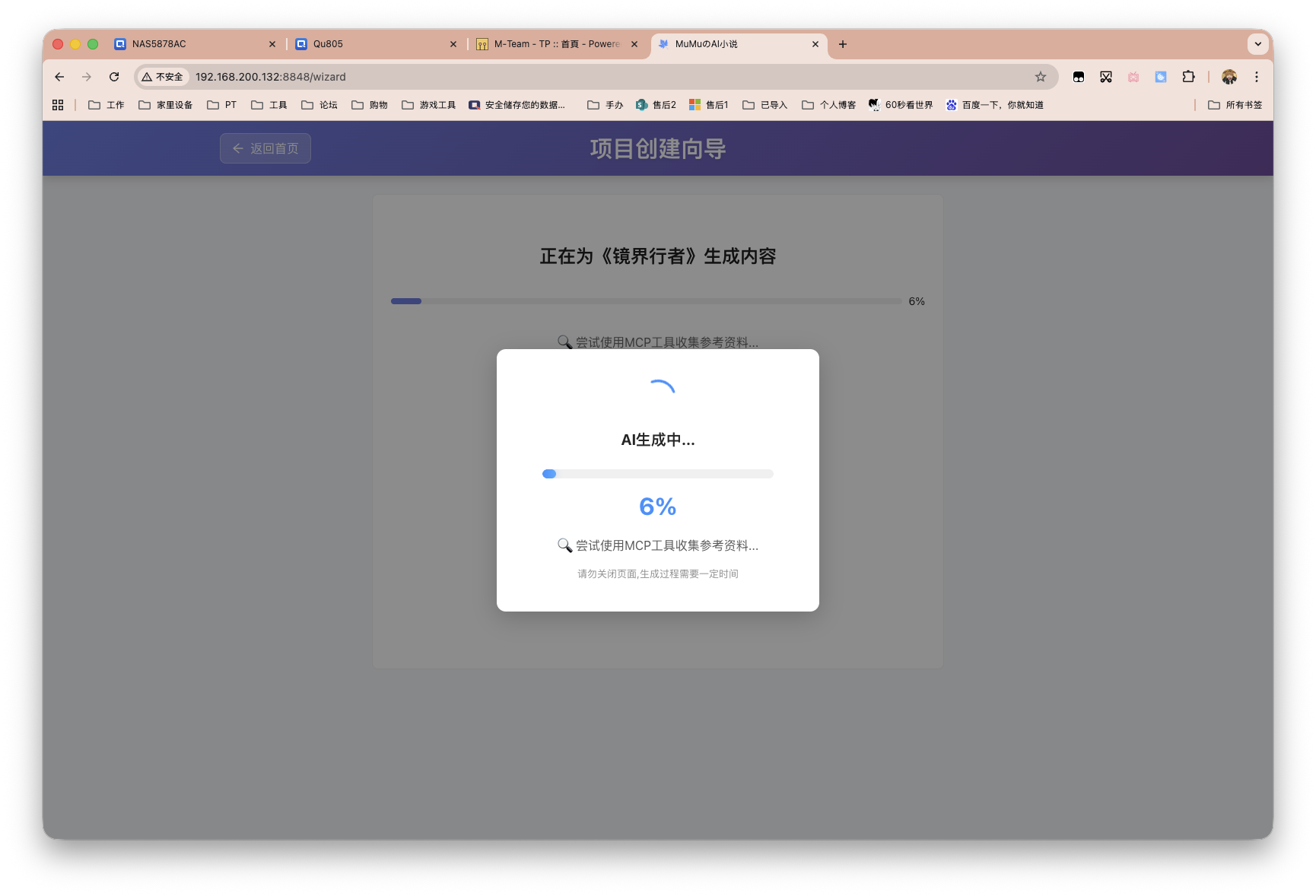Click the scissors screenshot extension icon
The width and height of the screenshot is (1316, 896).
[x=1106, y=77]
